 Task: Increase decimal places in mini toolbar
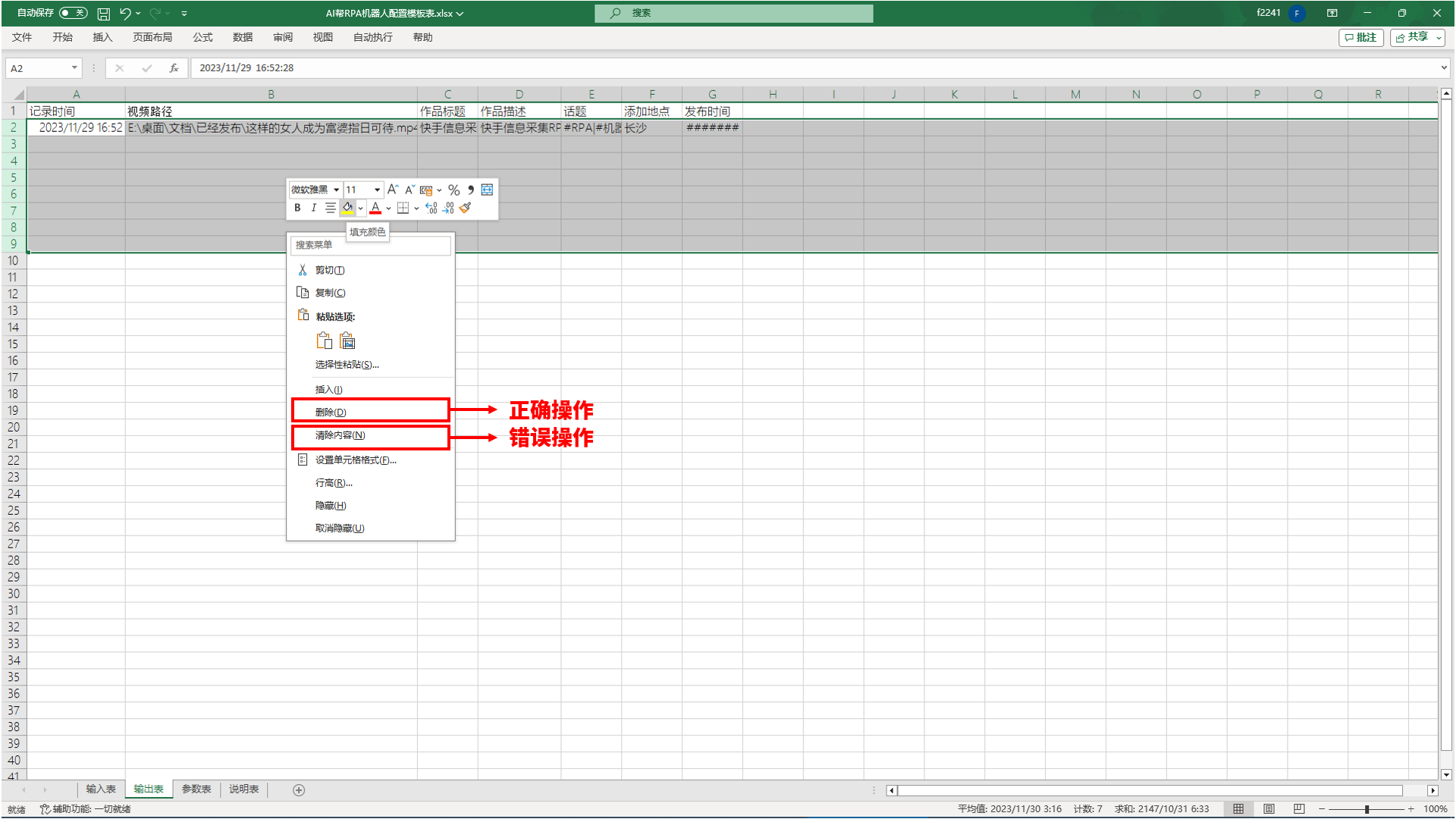[x=431, y=208]
